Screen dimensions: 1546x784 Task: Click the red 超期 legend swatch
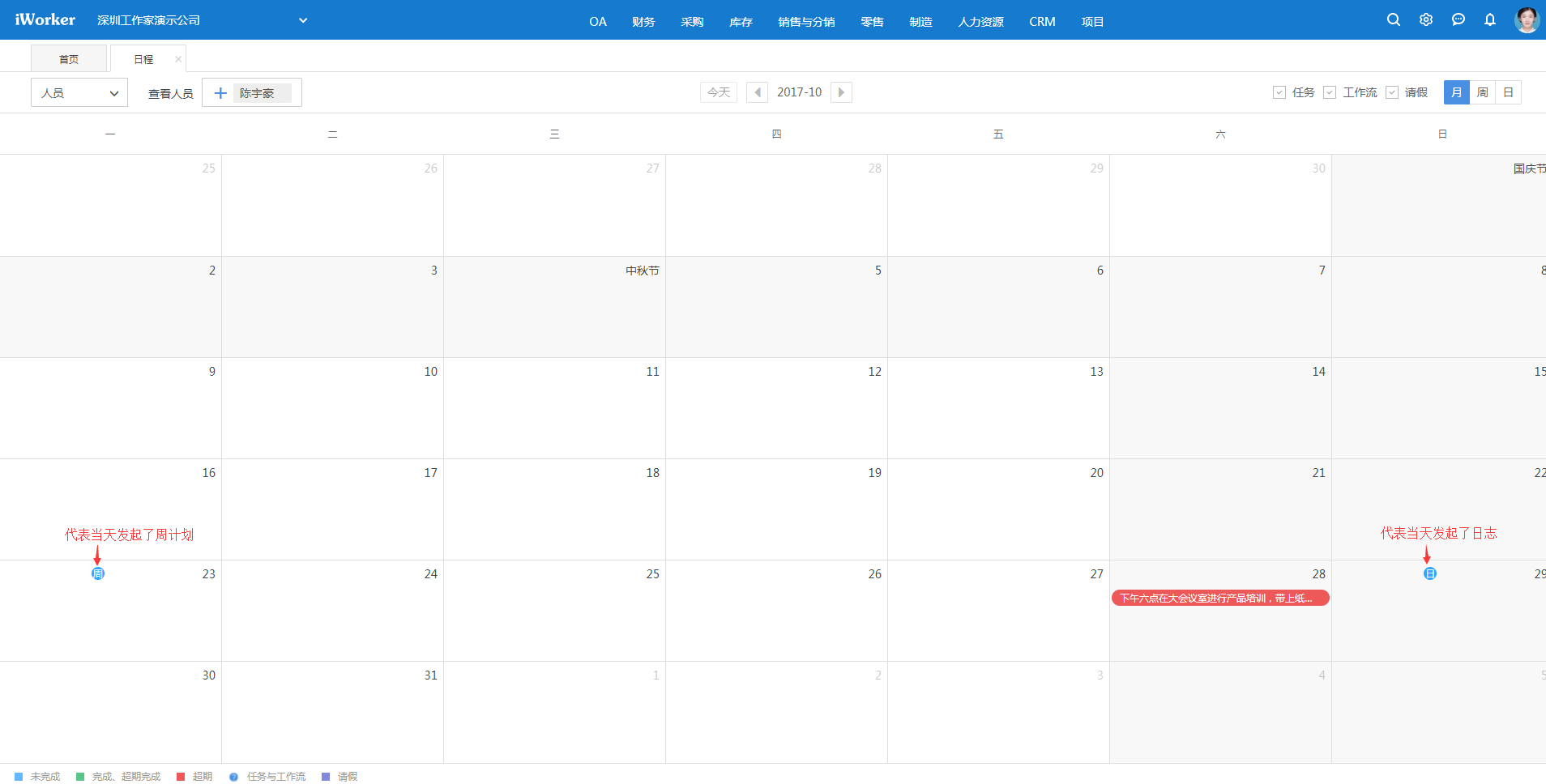[181, 777]
